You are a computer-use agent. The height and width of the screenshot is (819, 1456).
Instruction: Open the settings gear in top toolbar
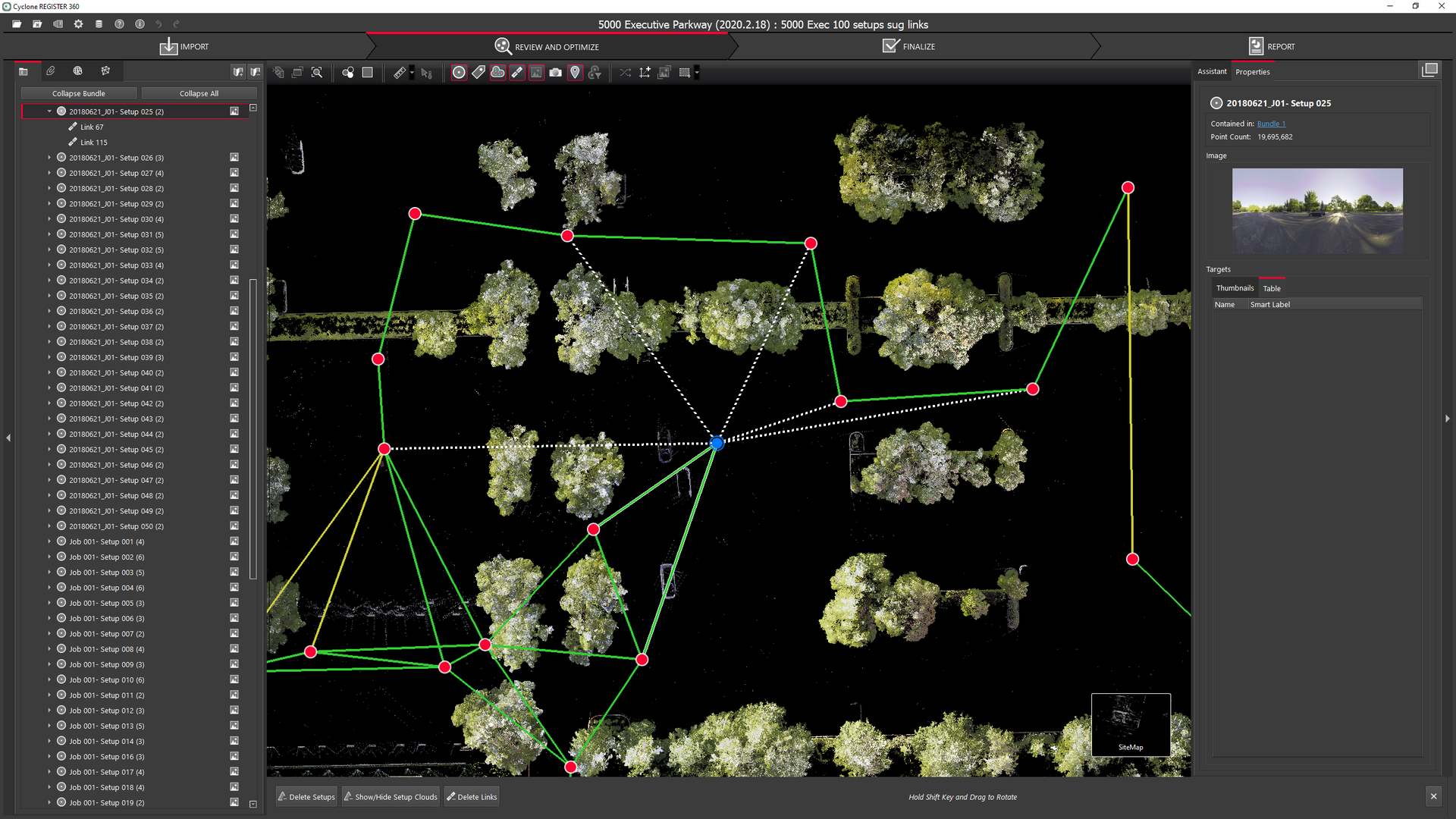[x=78, y=24]
